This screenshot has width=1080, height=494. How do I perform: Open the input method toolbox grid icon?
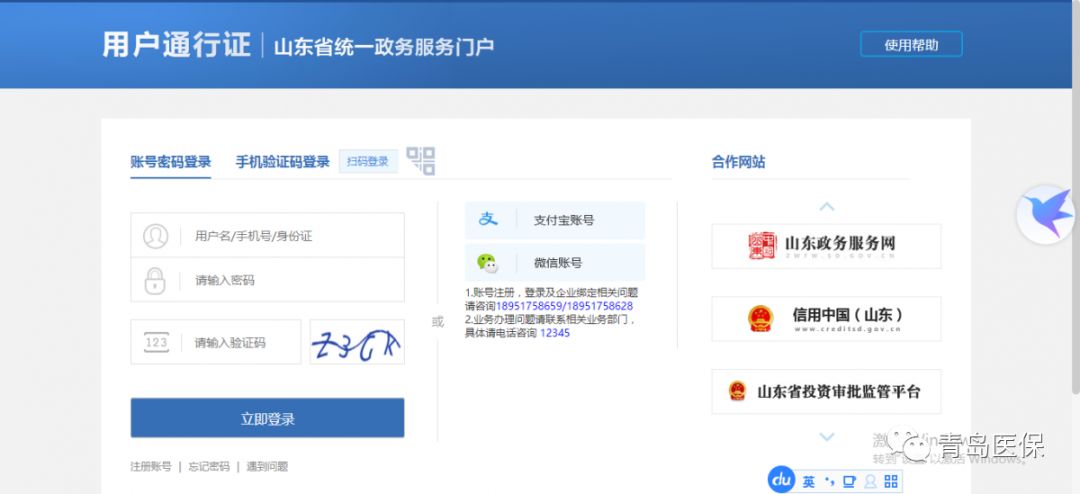click(x=891, y=481)
